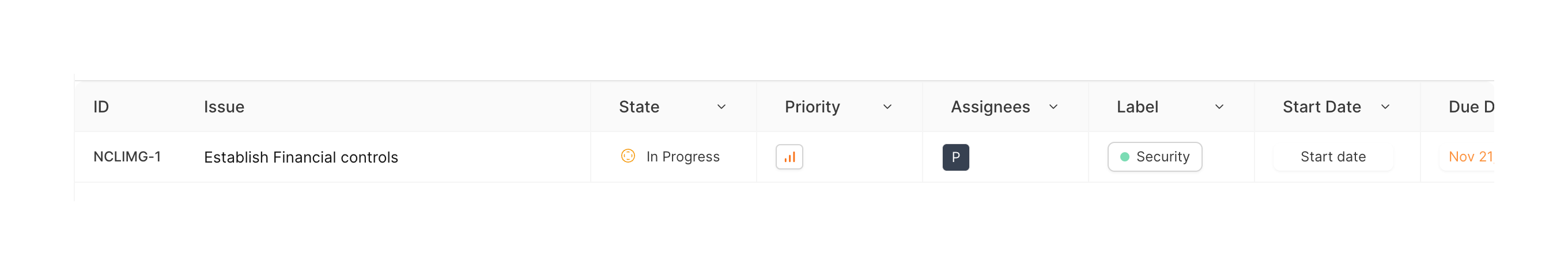This screenshot has width=1568, height=275.
Task: Change the In Progress state text
Action: (x=682, y=157)
